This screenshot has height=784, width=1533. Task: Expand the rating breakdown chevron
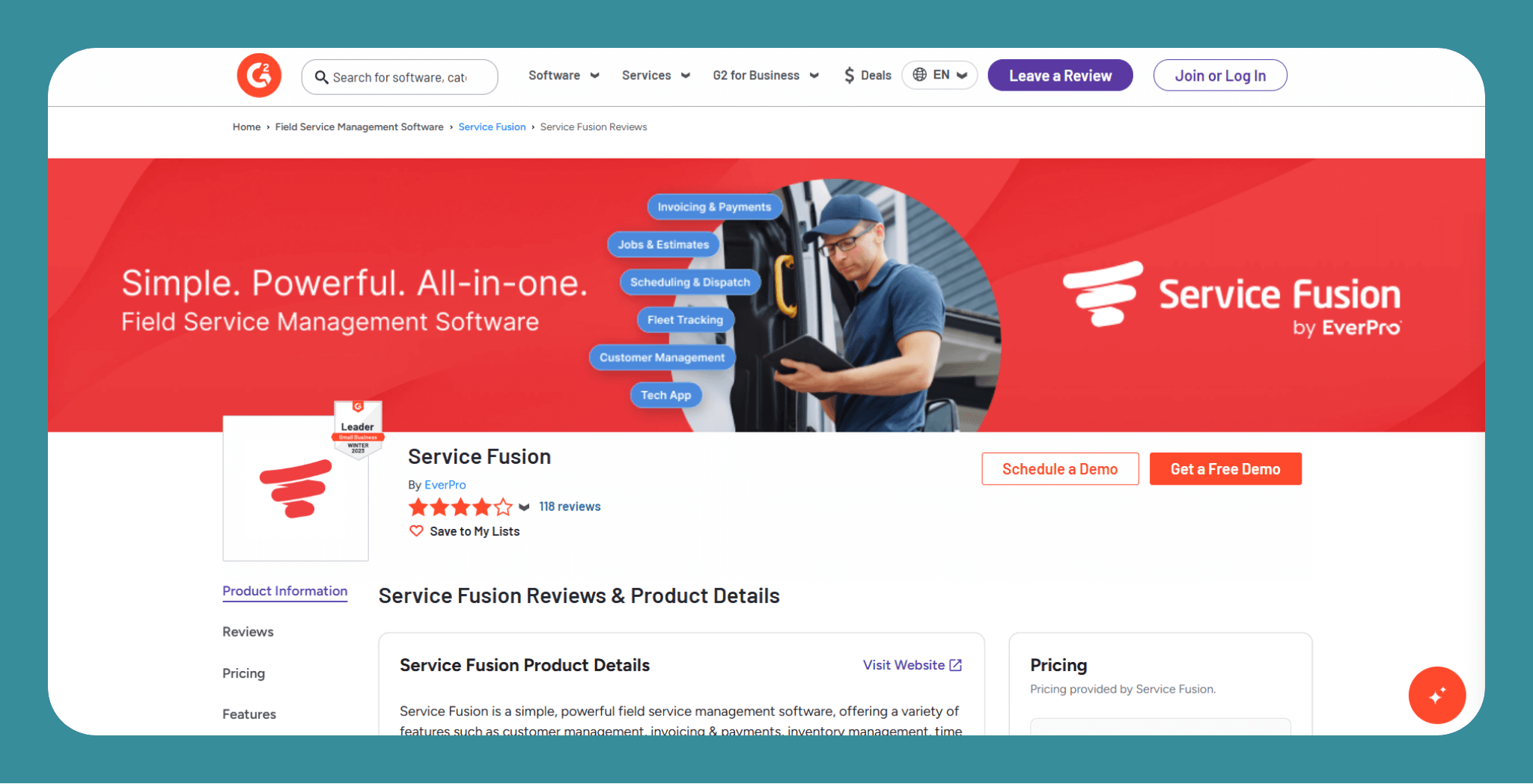(x=524, y=507)
